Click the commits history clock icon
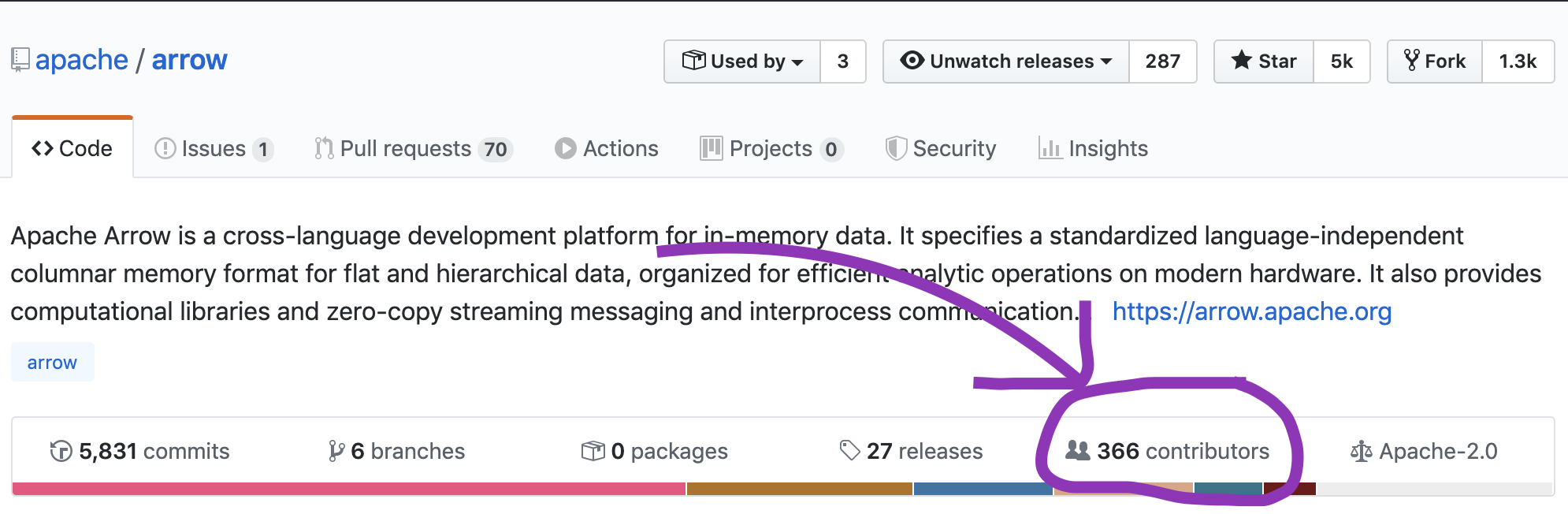This screenshot has height=514, width=1568. pyautogui.click(x=61, y=451)
